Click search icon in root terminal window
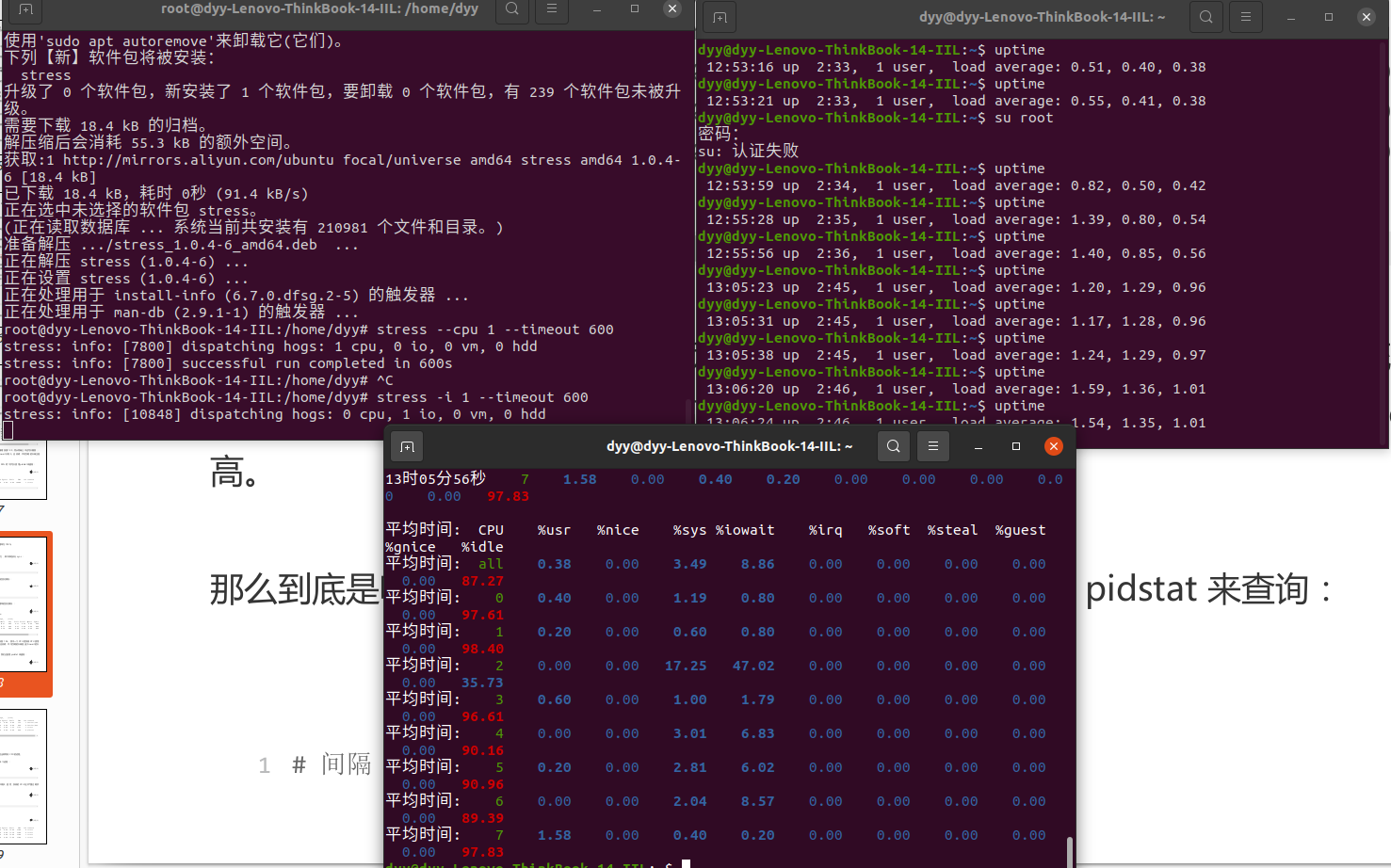This screenshot has height=868, width=1391. click(511, 9)
